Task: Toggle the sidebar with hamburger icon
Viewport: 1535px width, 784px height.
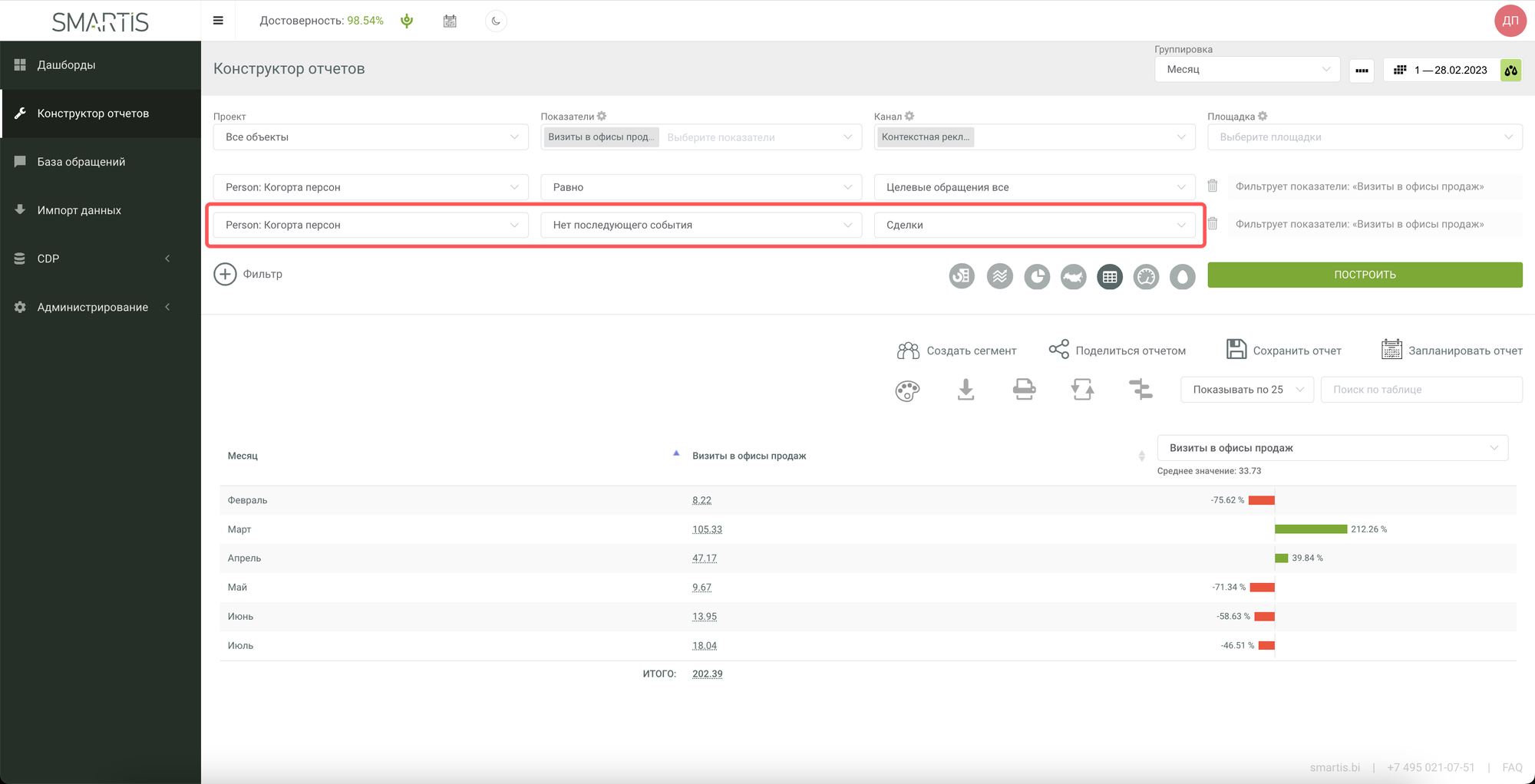Action: click(x=218, y=21)
